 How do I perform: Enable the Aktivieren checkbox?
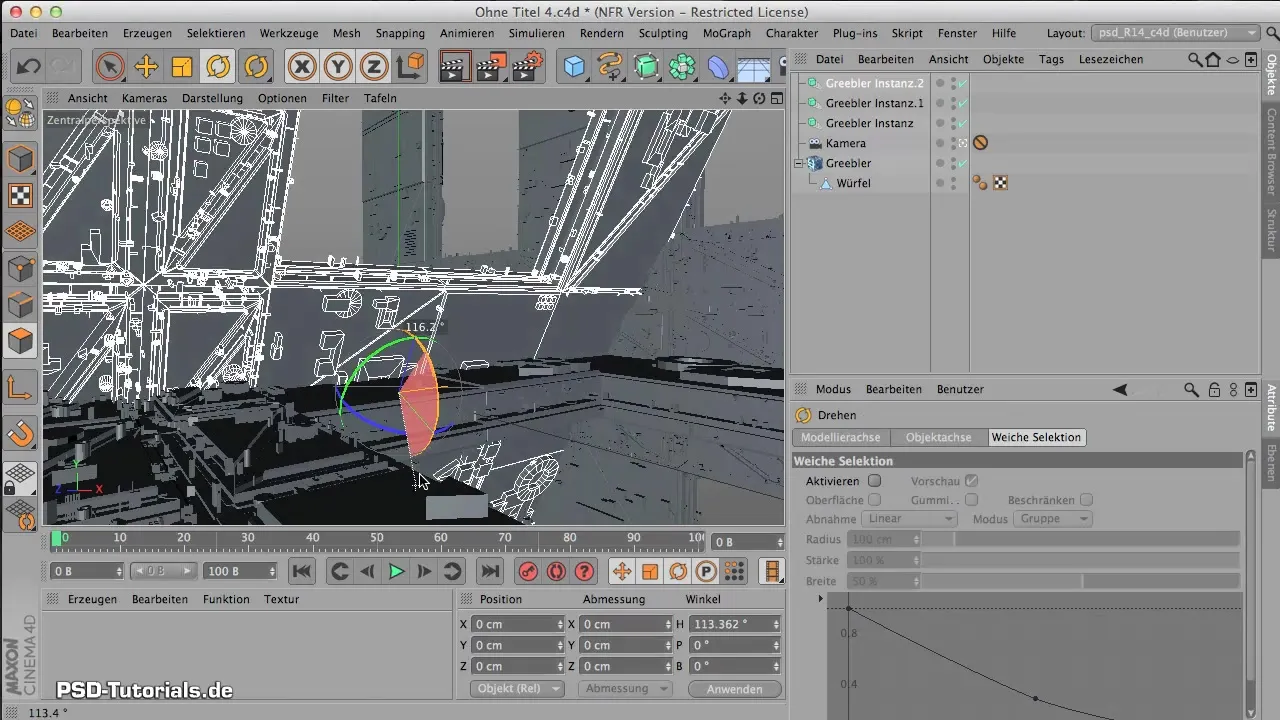click(874, 481)
